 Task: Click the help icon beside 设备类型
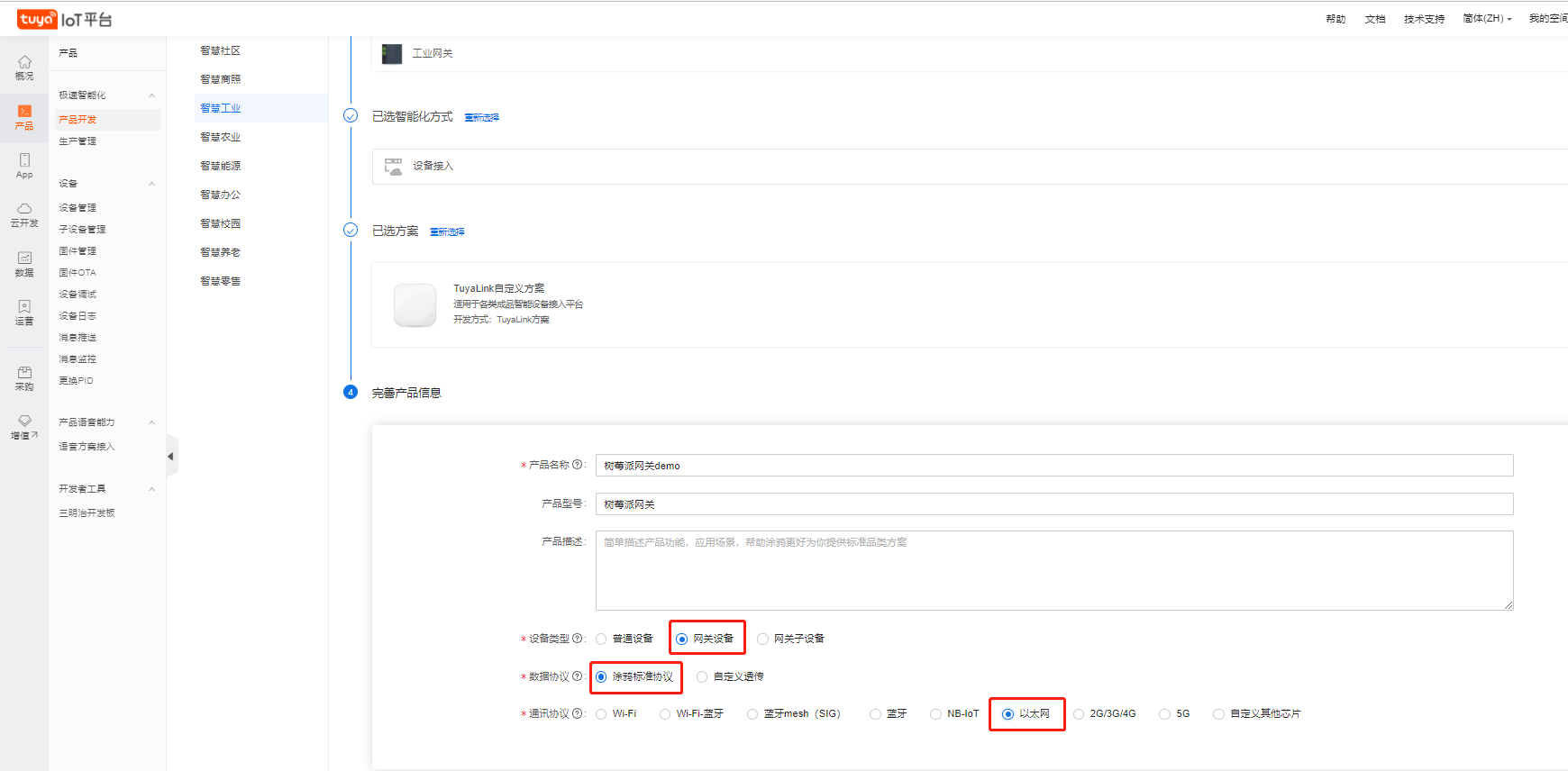578,639
